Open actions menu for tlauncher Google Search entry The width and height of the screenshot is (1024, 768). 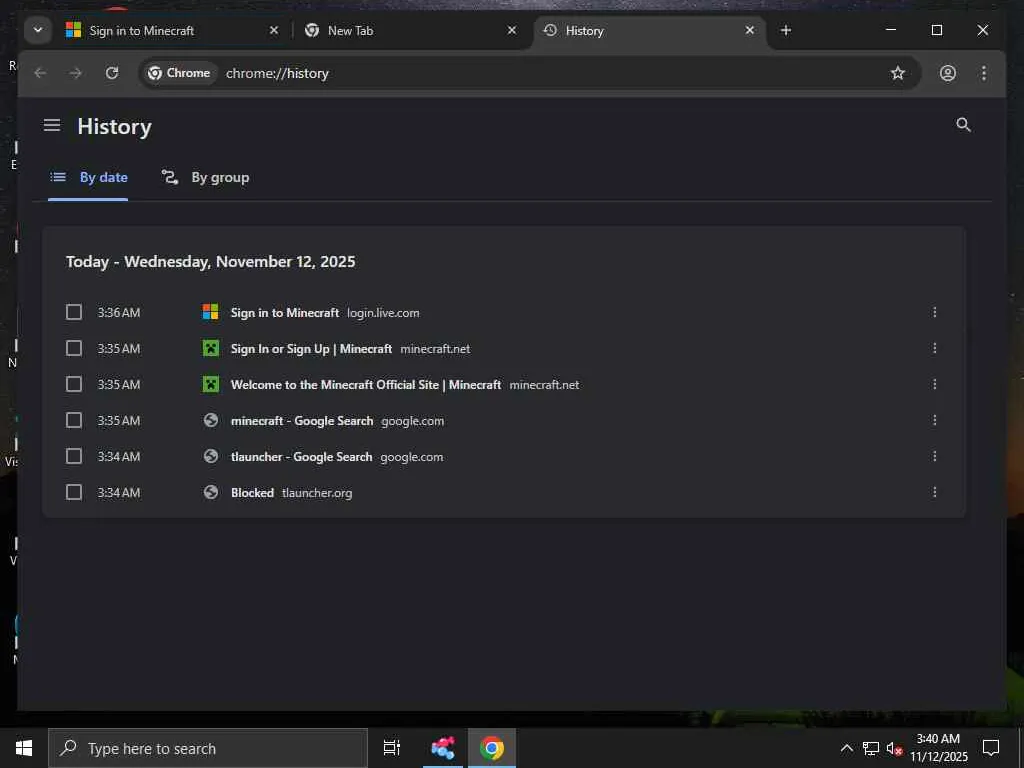click(x=935, y=456)
